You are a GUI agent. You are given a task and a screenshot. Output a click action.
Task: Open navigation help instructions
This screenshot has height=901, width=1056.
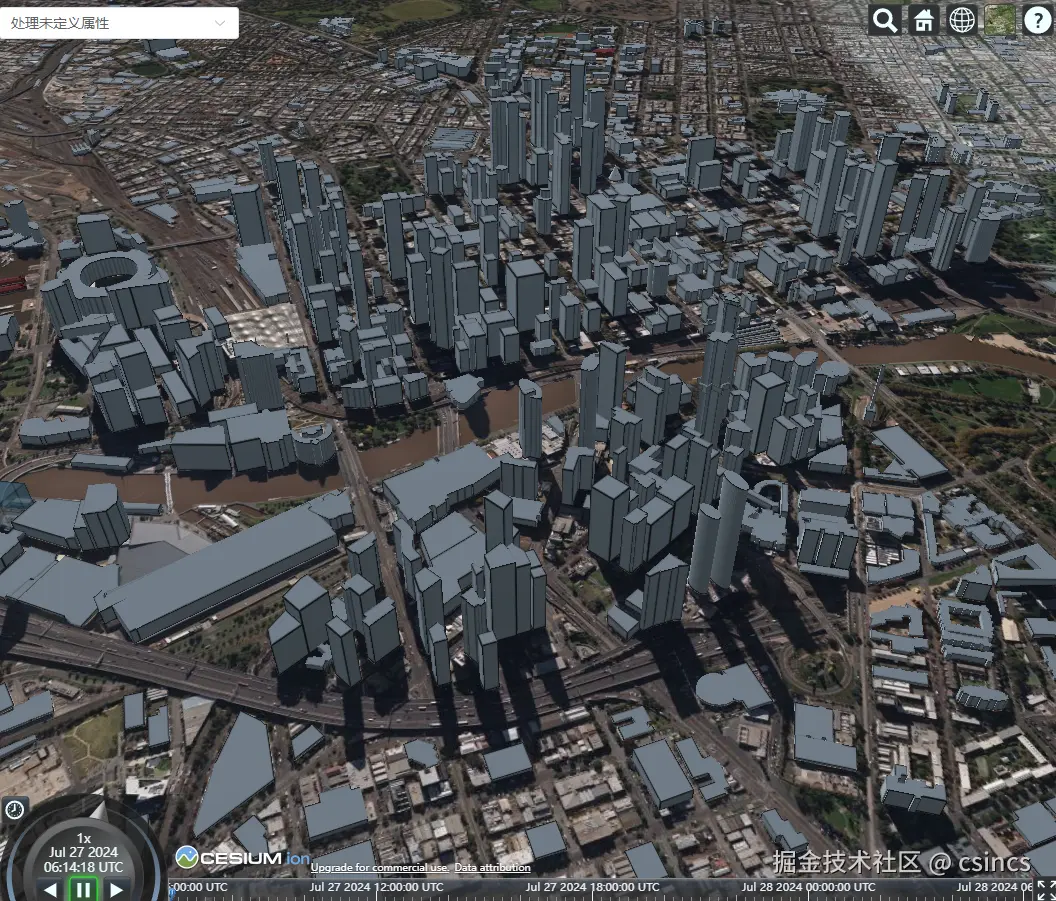coord(1038,20)
